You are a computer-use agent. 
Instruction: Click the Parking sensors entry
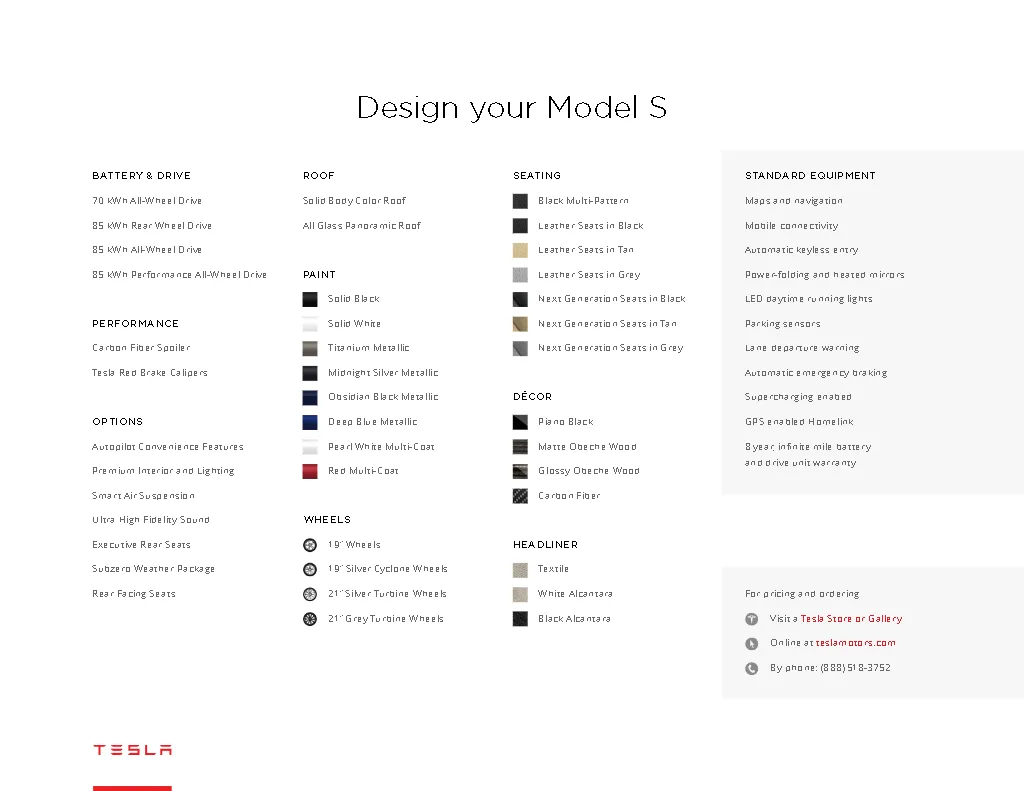[x=783, y=323]
